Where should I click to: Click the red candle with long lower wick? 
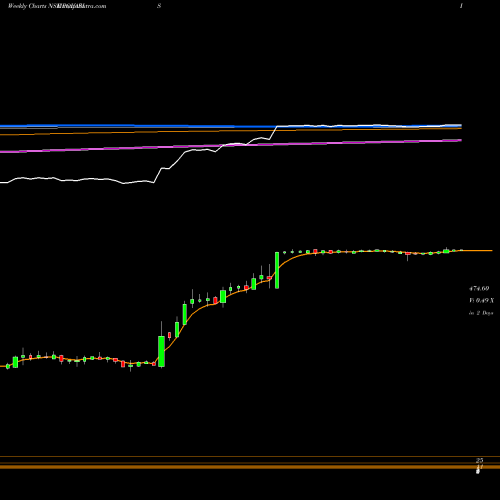click(x=407, y=255)
